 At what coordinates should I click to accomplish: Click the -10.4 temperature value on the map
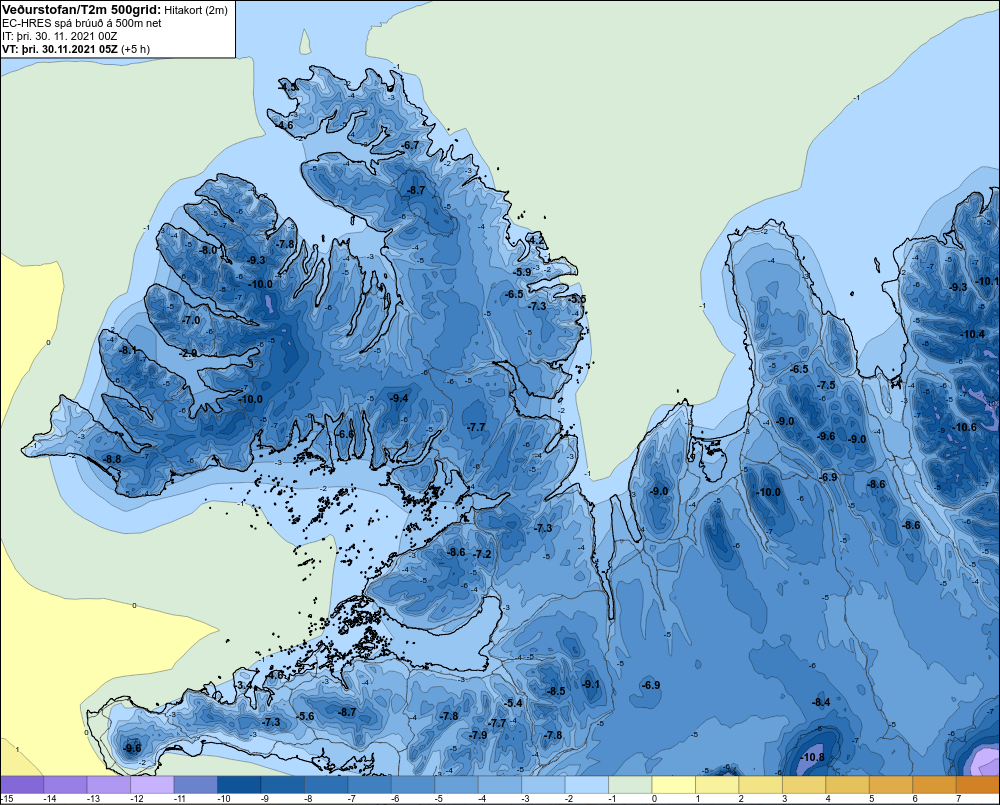click(x=973, y=335)
